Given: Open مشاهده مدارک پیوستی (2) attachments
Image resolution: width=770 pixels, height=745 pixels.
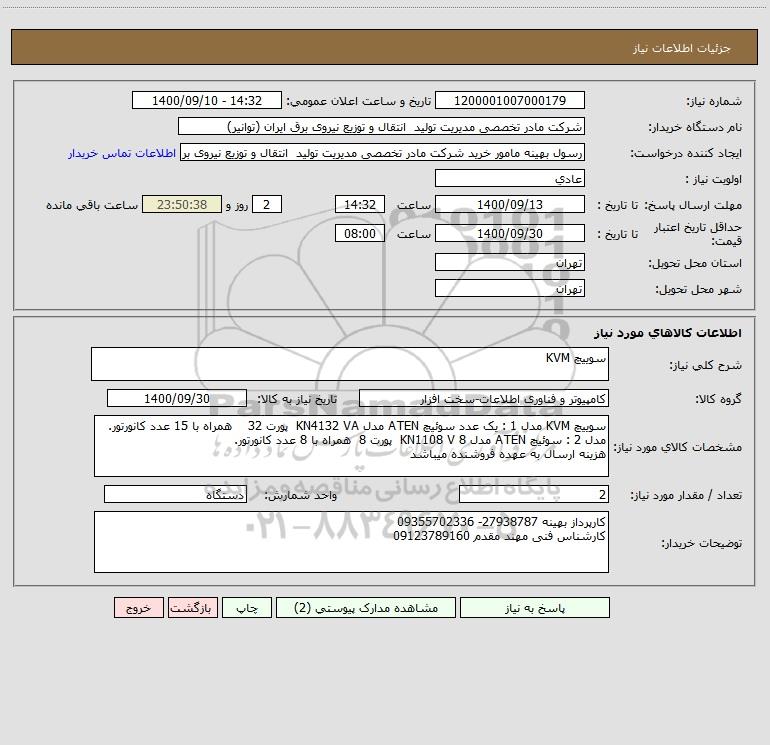Looking at the screenshot, I should [x=366, y=608].
